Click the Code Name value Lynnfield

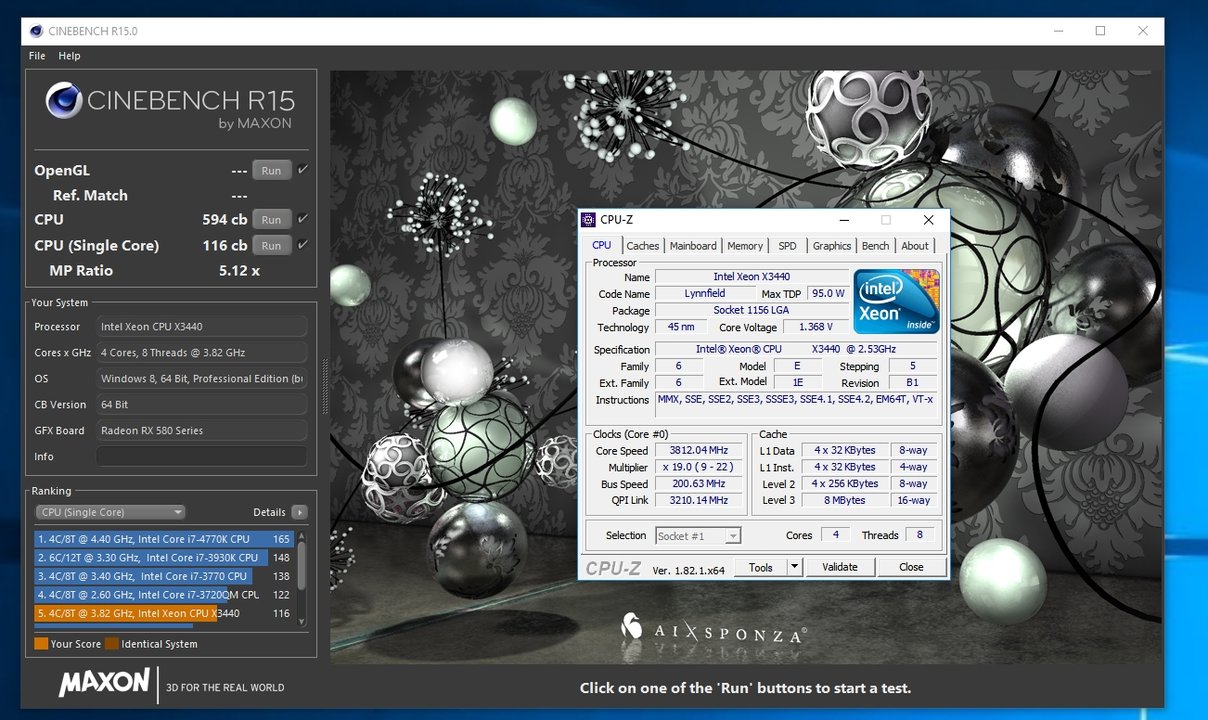705,294
